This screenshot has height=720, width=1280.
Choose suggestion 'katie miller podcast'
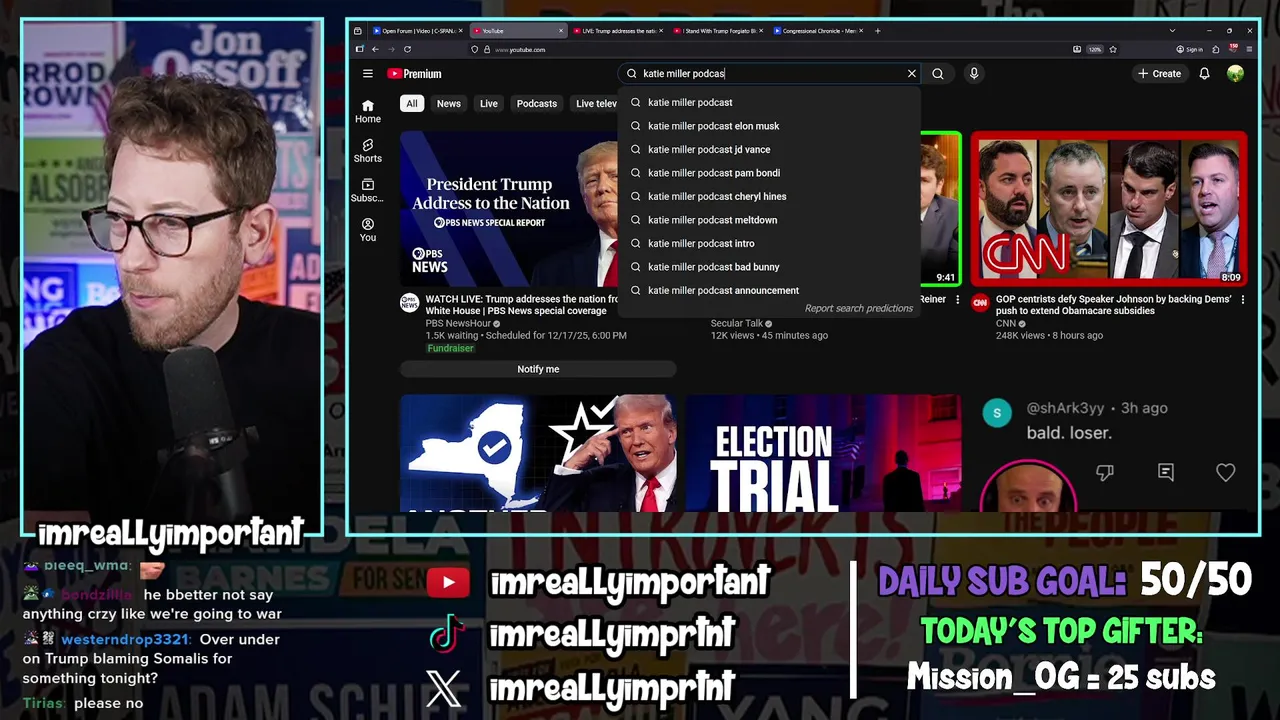click(x=768, y=102)
